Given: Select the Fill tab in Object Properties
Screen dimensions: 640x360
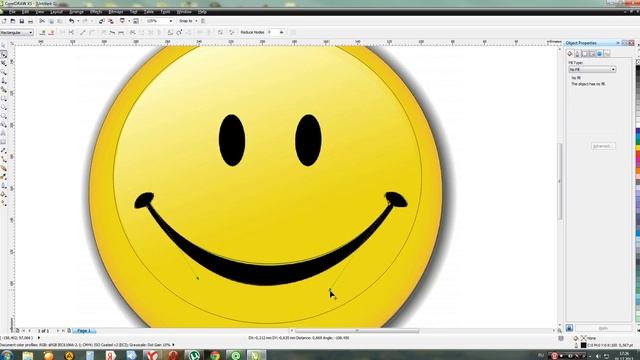Looking at the screenshot, I should click(x=570, y=53).
